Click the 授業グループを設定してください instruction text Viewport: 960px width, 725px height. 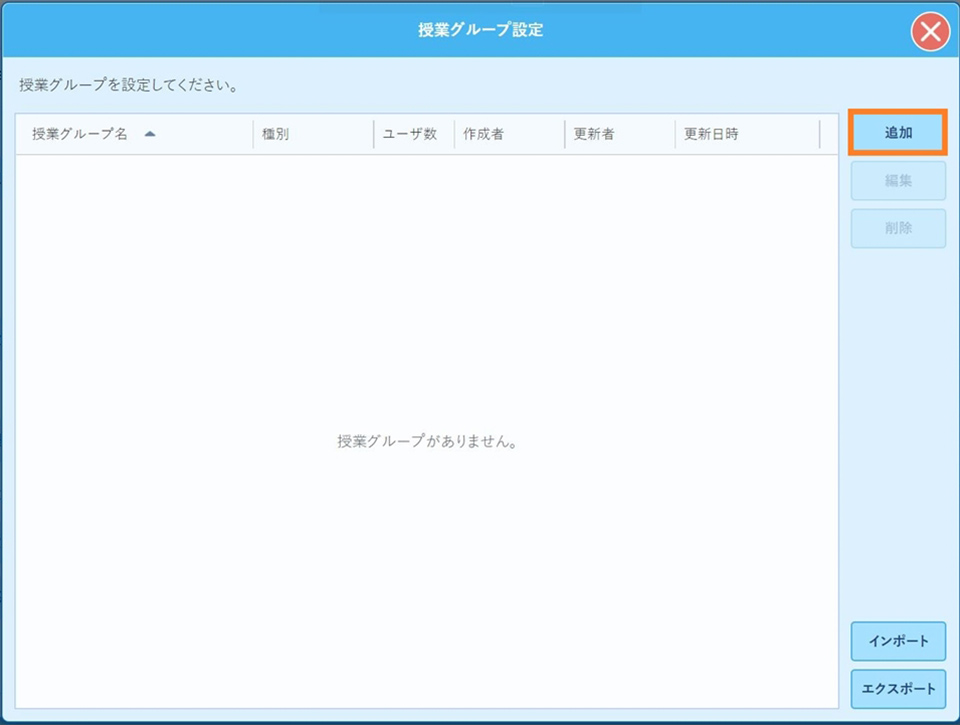[128, 86]
